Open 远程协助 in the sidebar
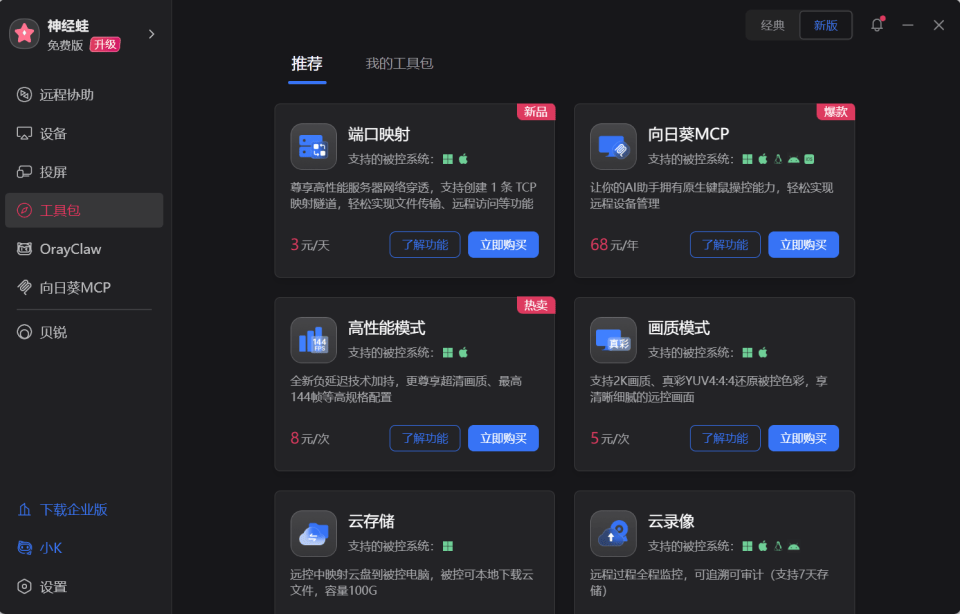Viewport: 960px width, 614px height. (x=84, y=95)
